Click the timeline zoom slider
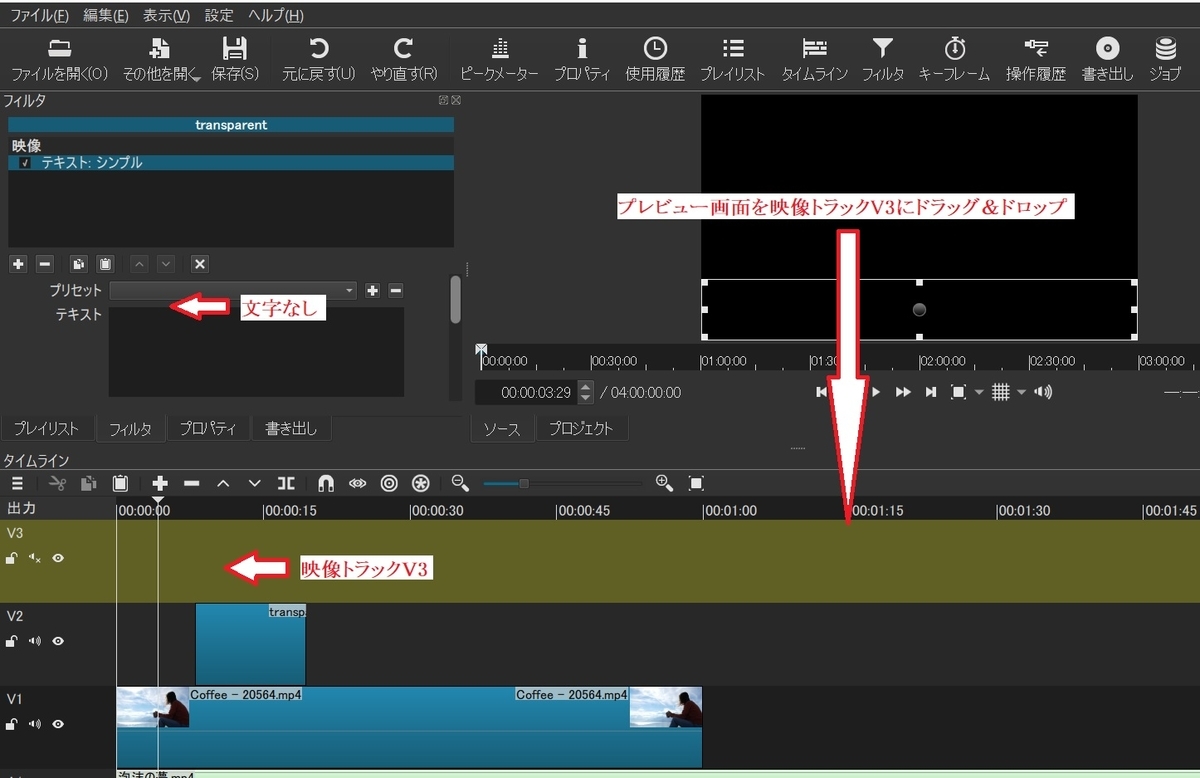Image resolution: width=1200 pixels, height=778 pixels. coord(564,484)
